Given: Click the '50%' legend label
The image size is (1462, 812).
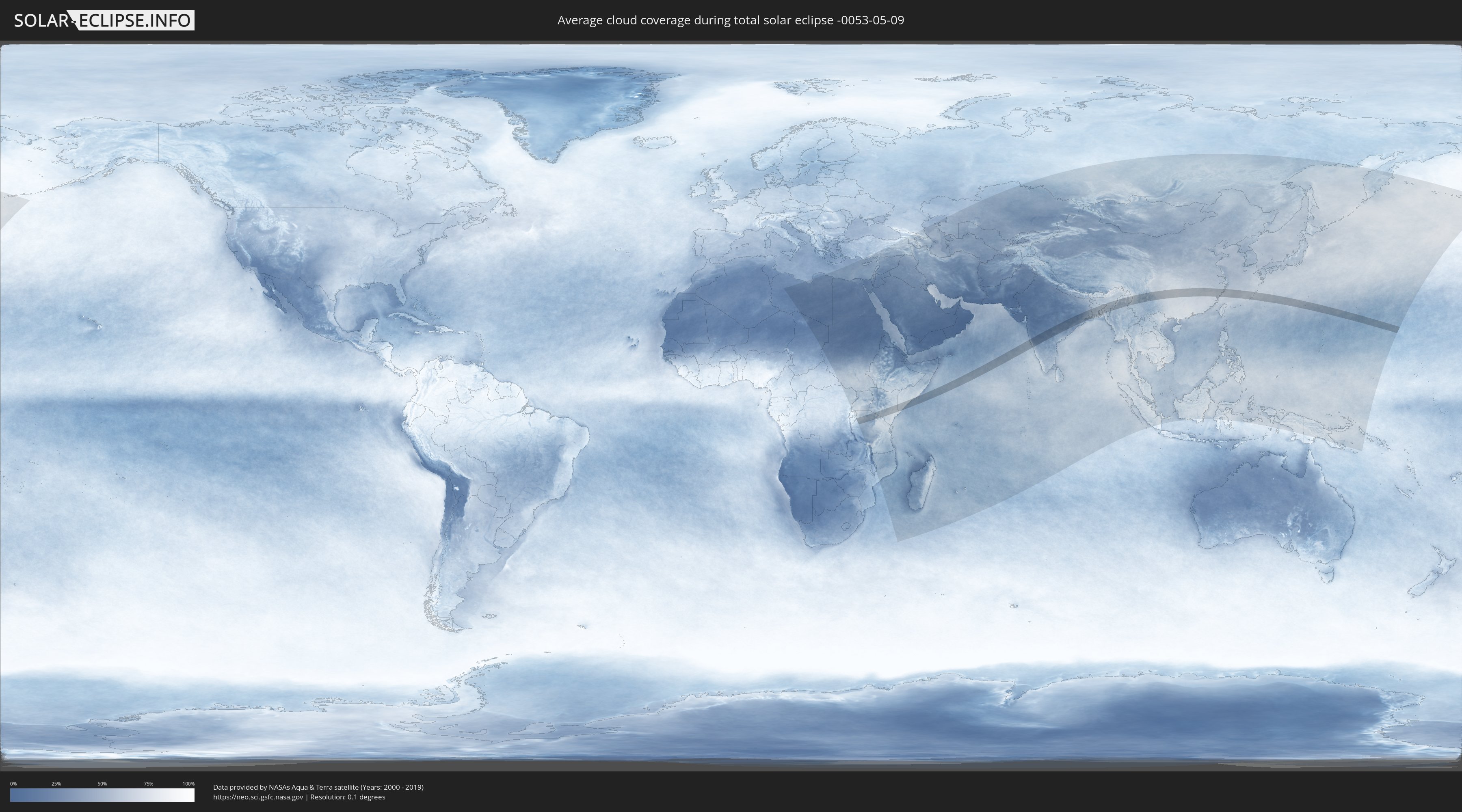Looking at the screenshot, I should pyautogui.click(x=102, y=784).
